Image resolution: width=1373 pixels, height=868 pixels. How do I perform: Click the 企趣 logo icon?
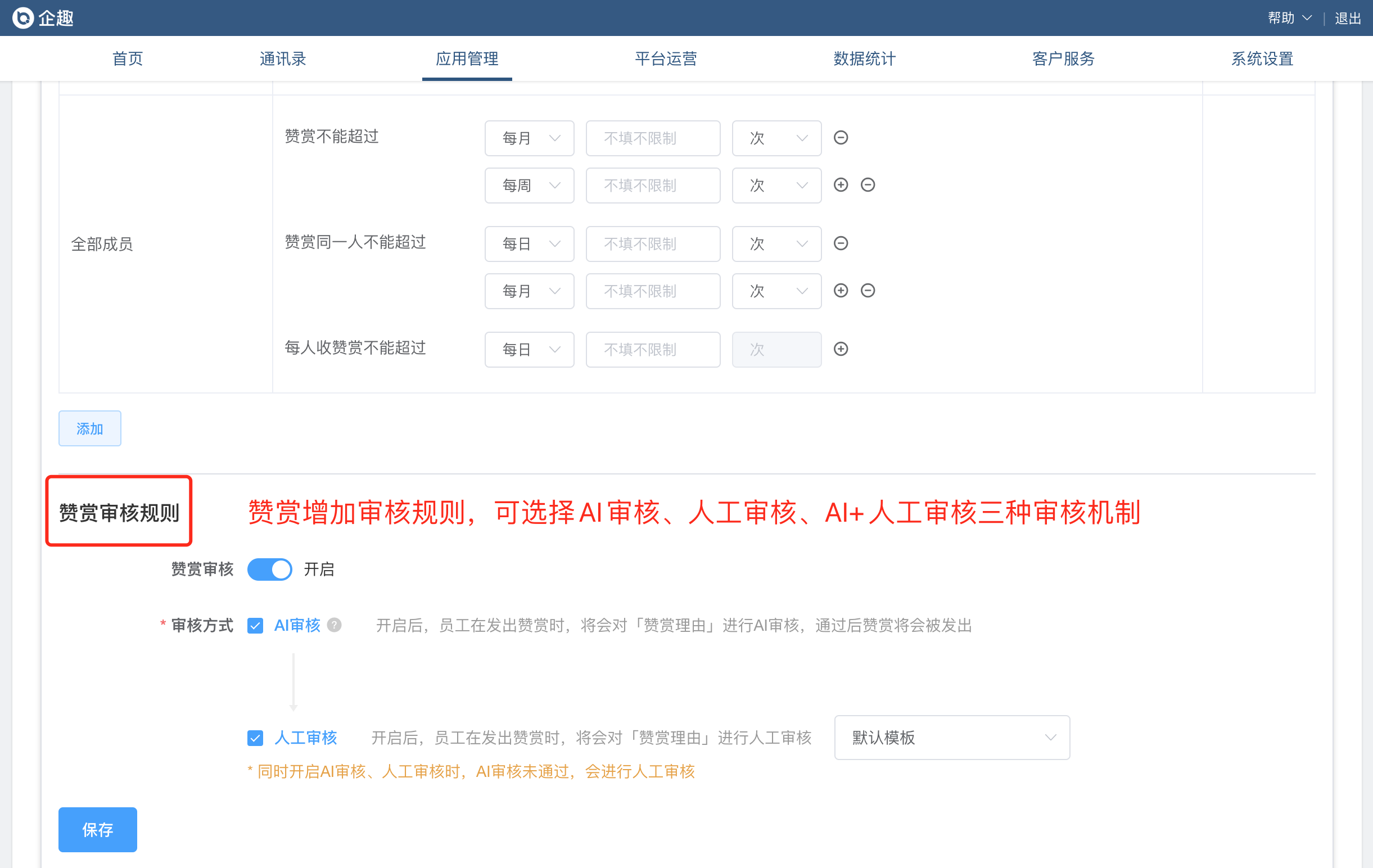tap(24, 18)
